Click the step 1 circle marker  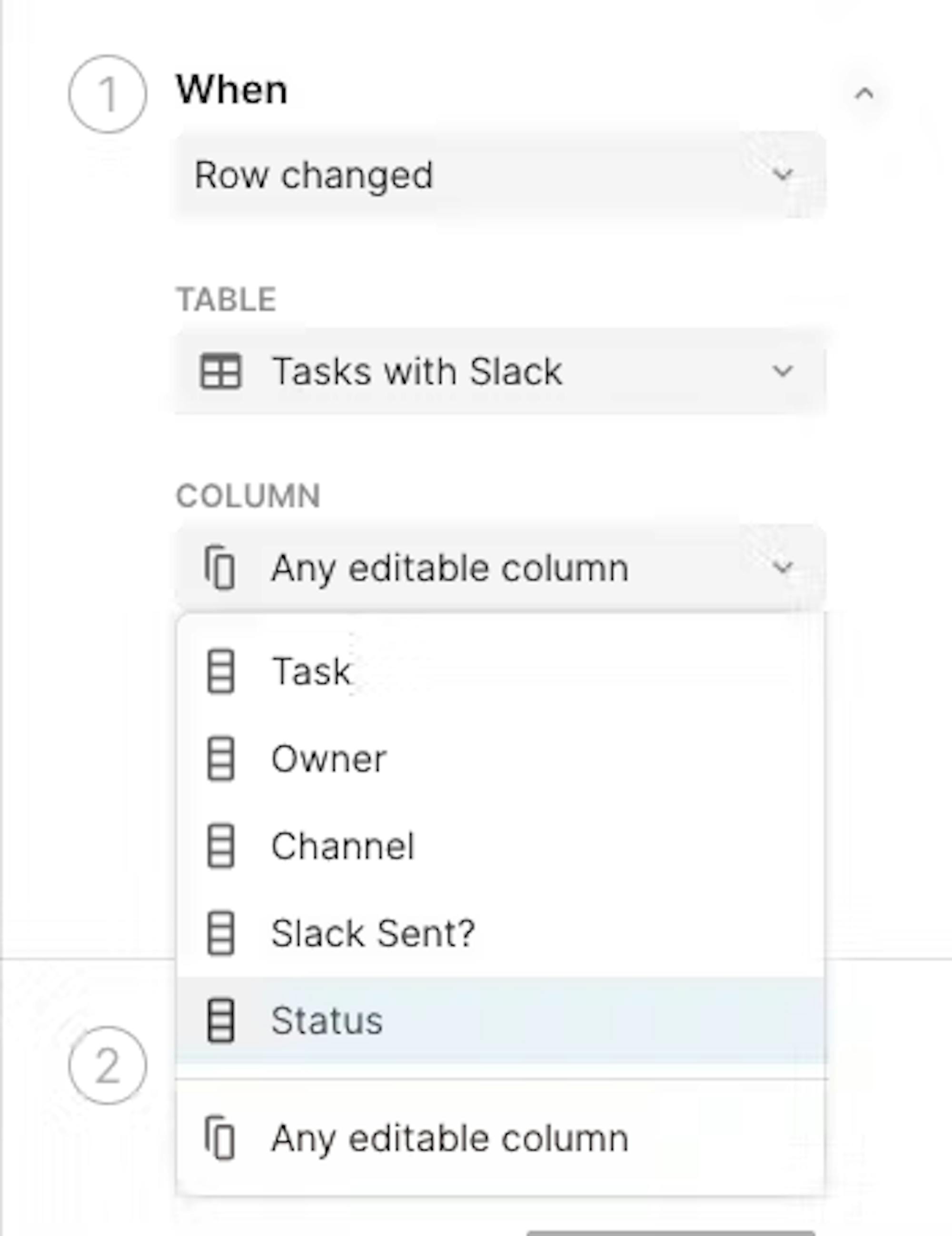[108, 94]
